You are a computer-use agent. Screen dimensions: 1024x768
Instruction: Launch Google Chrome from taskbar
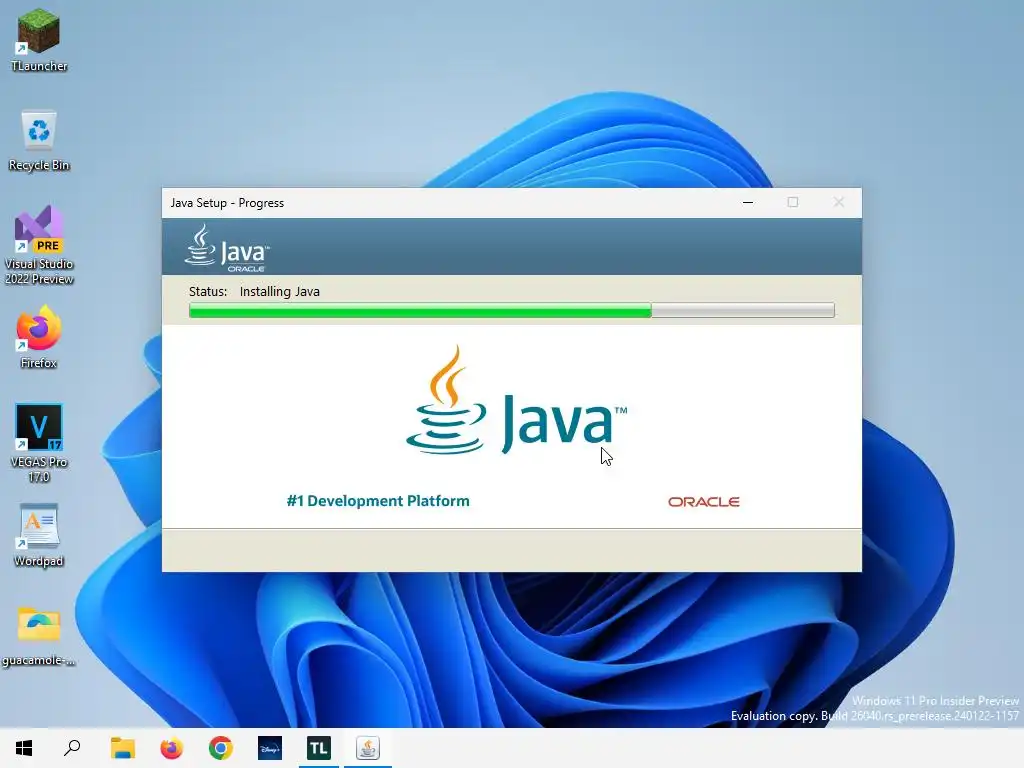[221, 748]
